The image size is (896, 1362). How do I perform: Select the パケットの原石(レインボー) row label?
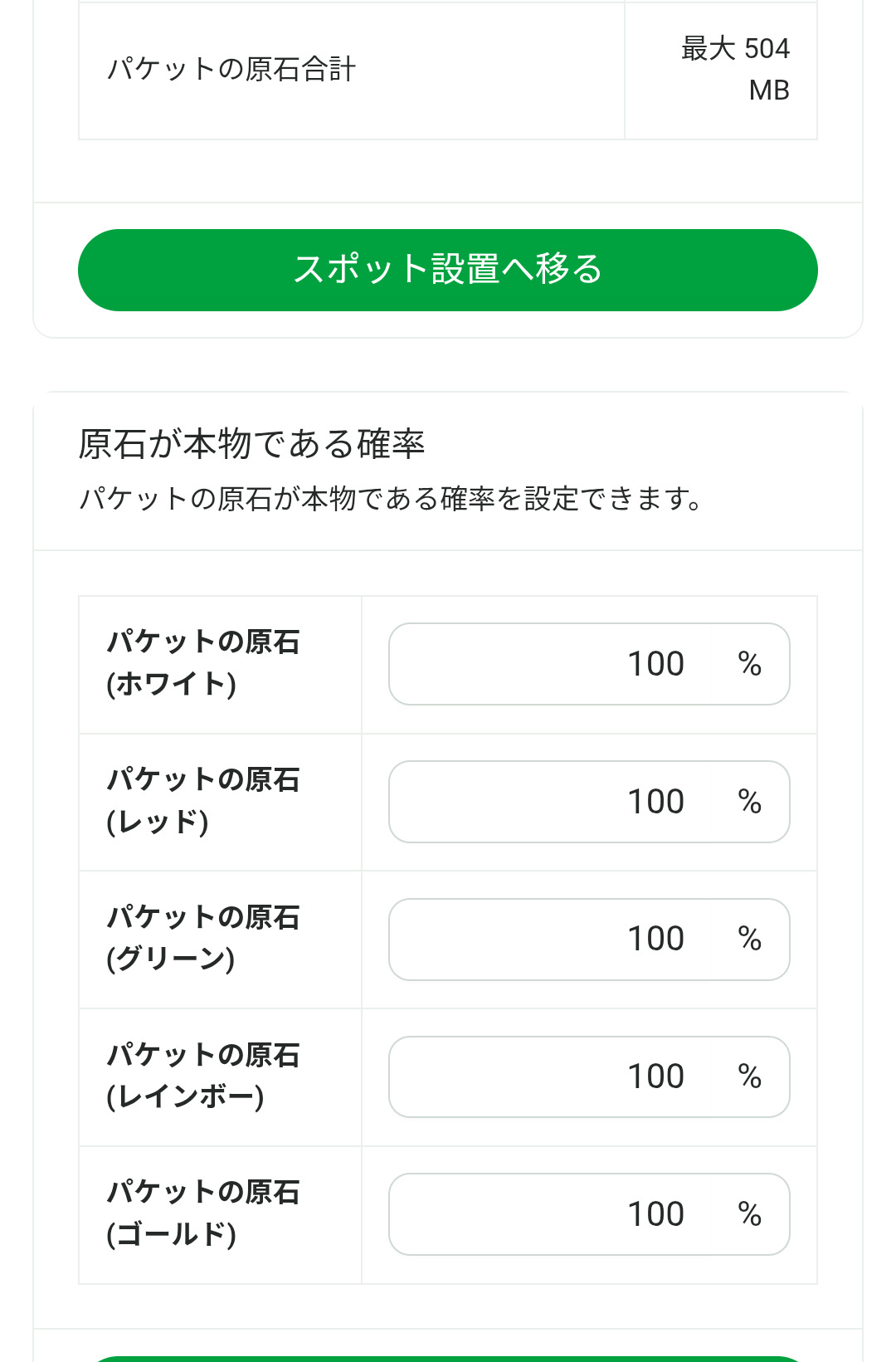coord(203,1076)
